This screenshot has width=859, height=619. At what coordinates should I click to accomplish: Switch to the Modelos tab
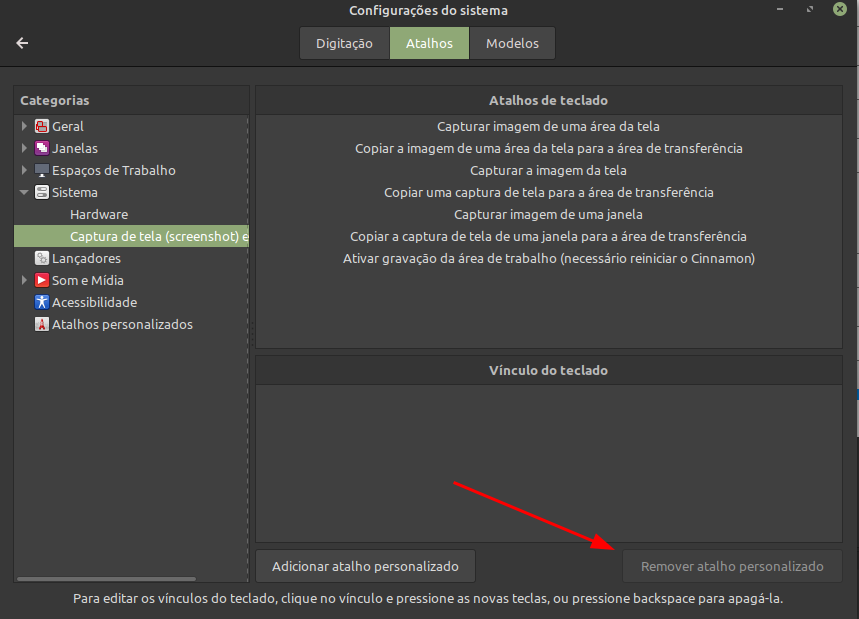coord(512,43)
